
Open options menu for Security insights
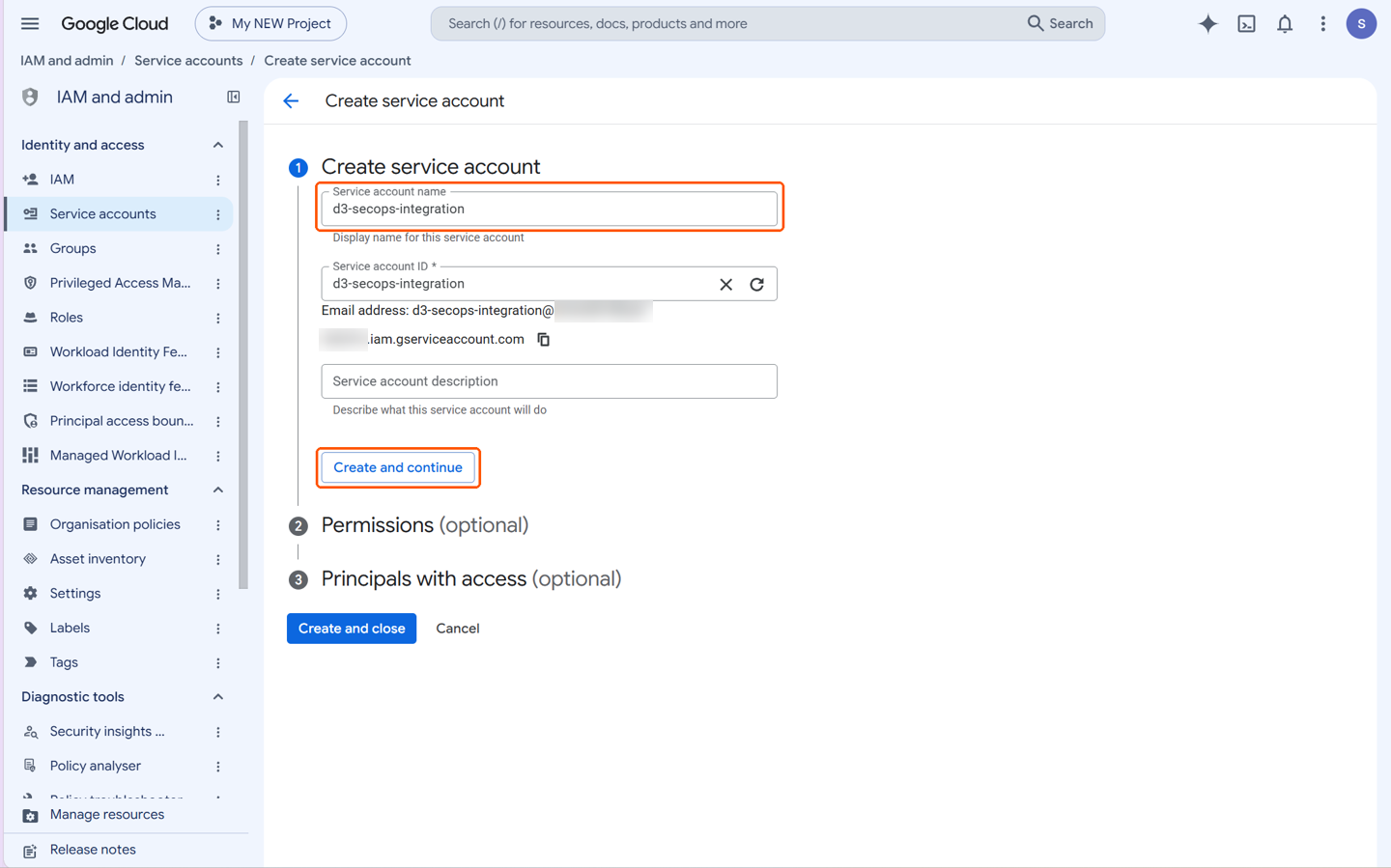point(218,732)
